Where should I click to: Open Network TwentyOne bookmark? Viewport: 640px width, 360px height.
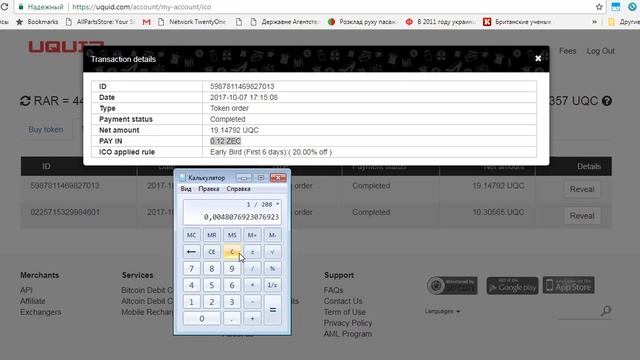[192, 22]
